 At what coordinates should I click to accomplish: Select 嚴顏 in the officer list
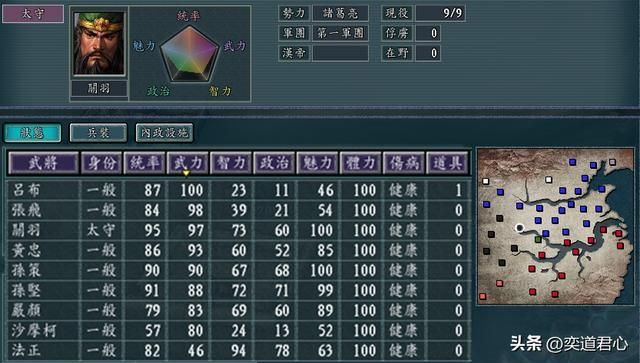coord(26,310)
